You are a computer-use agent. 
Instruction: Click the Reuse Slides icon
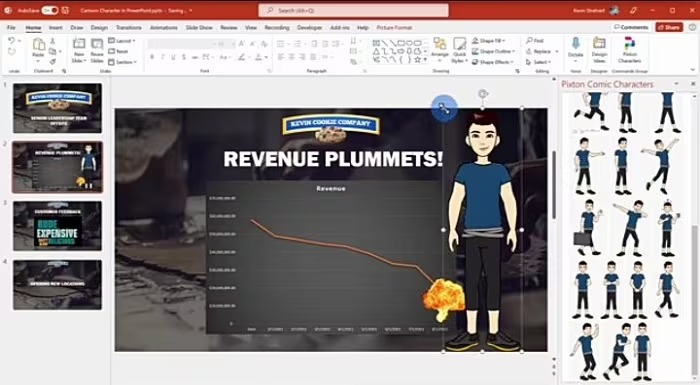click(97, 44)
